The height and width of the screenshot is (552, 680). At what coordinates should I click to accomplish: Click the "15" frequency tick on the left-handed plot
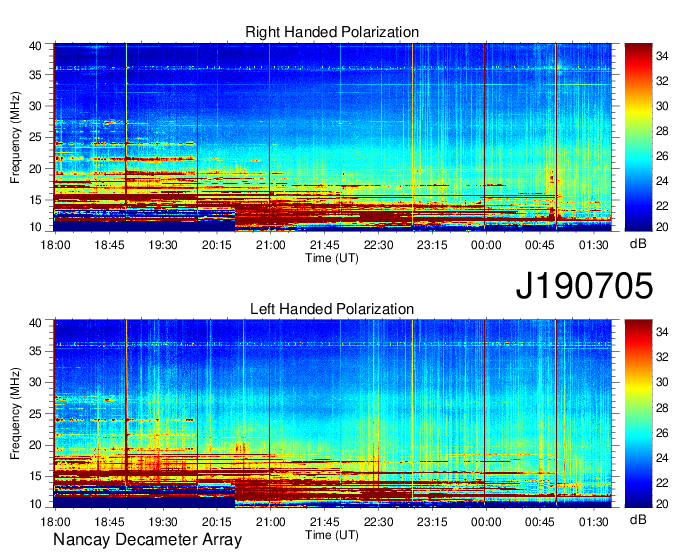coord(36,476)
